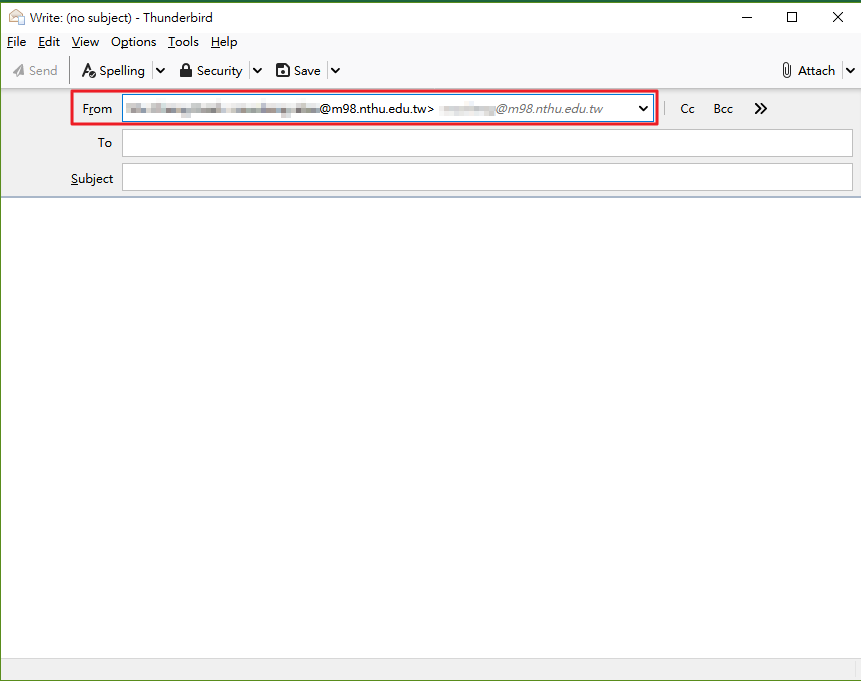Add a Cc field
Screen dimensions: 861x681
point(687,108)
